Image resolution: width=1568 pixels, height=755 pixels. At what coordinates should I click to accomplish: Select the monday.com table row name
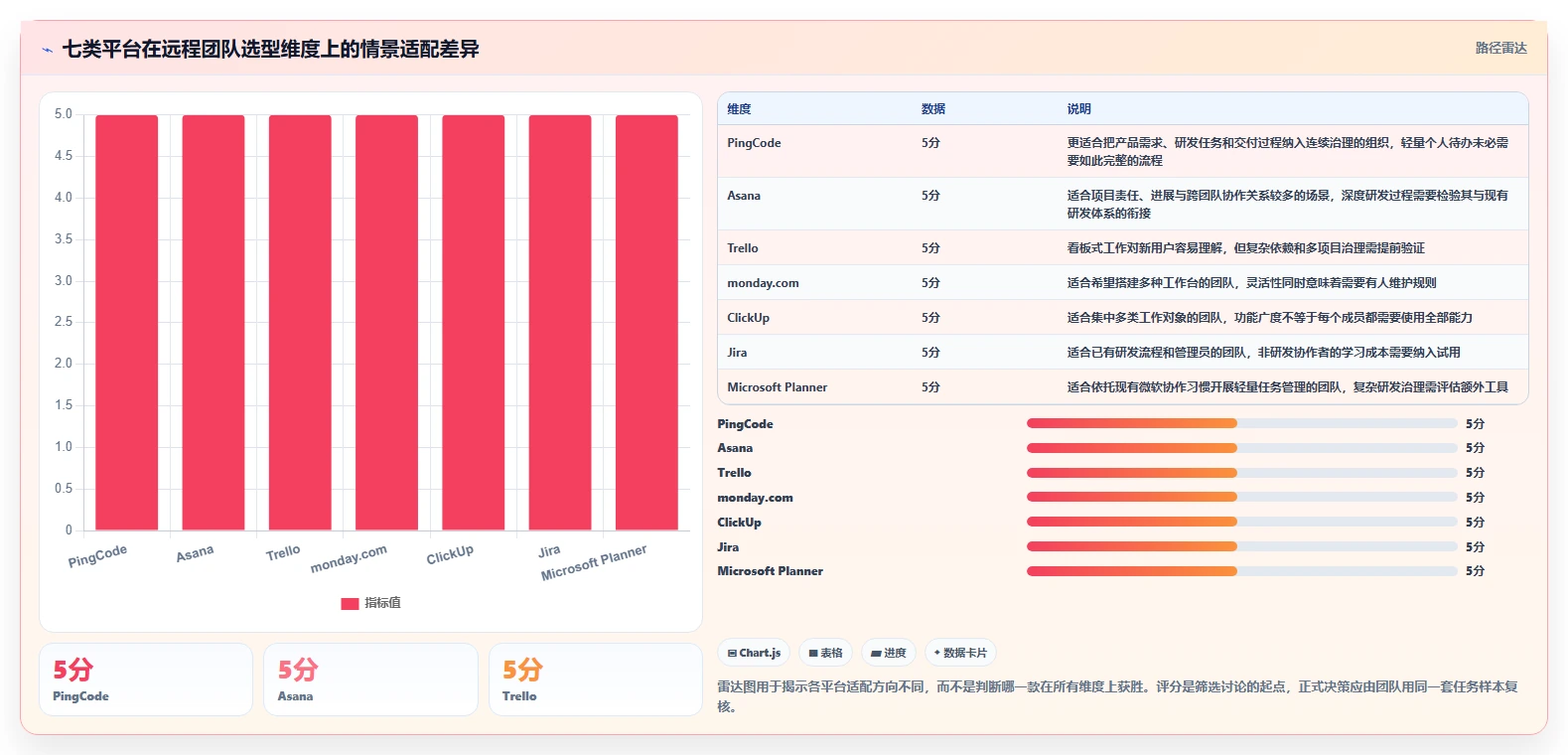(x=763, y=283)
